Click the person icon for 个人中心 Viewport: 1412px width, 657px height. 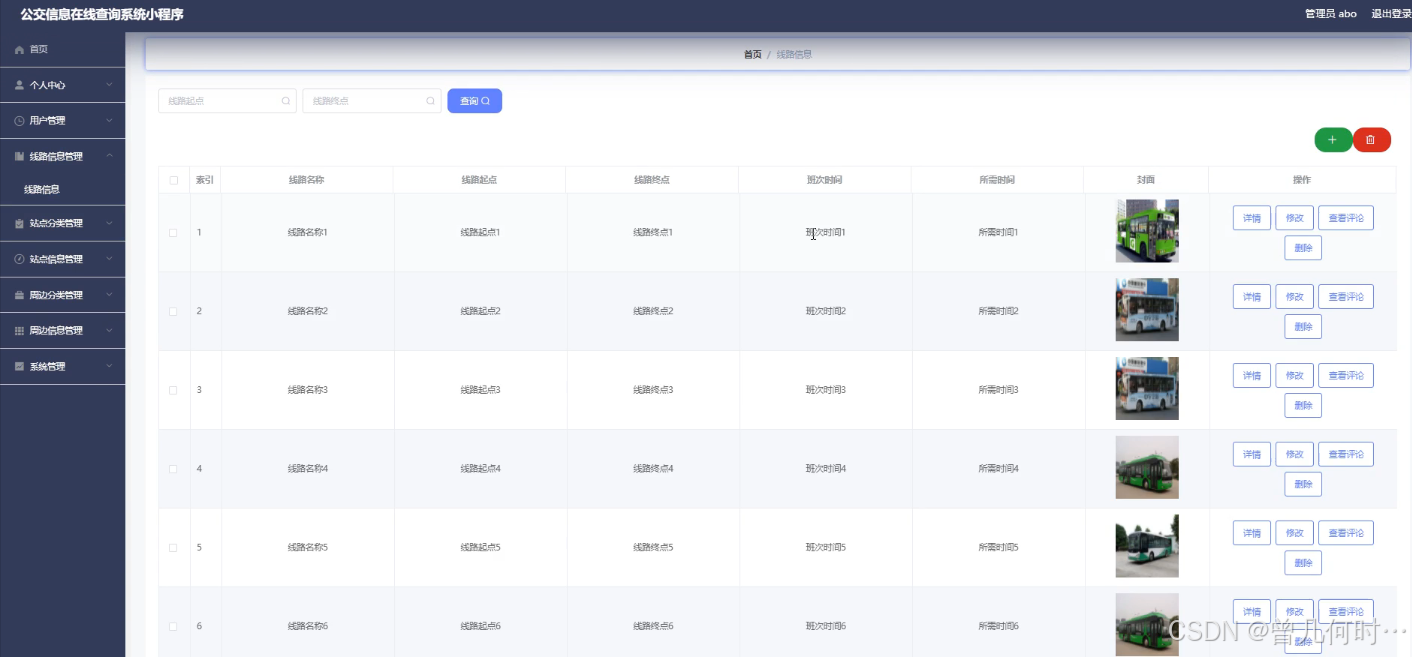[x=19, y=85]
